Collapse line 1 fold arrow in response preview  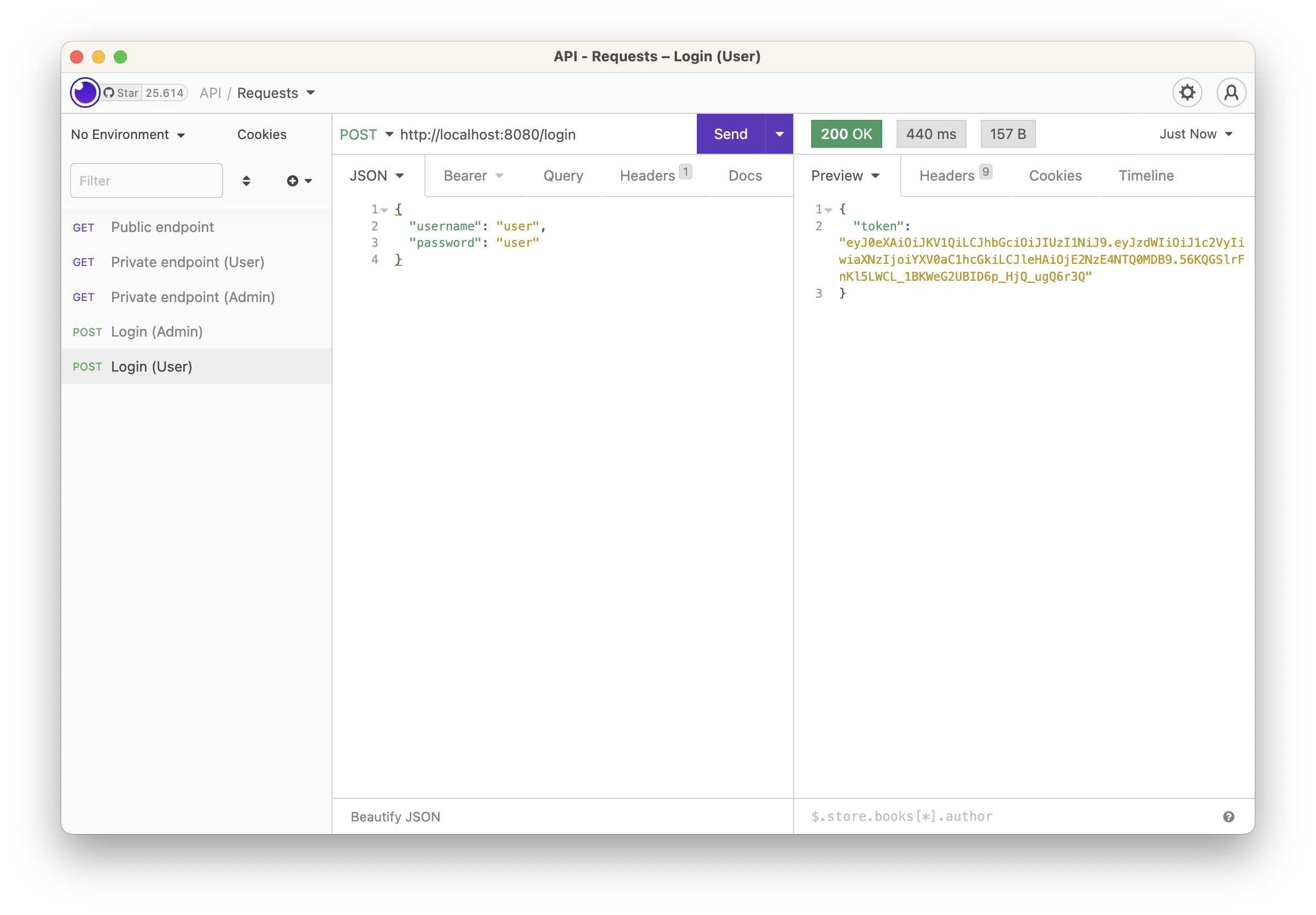click(829, 210)
